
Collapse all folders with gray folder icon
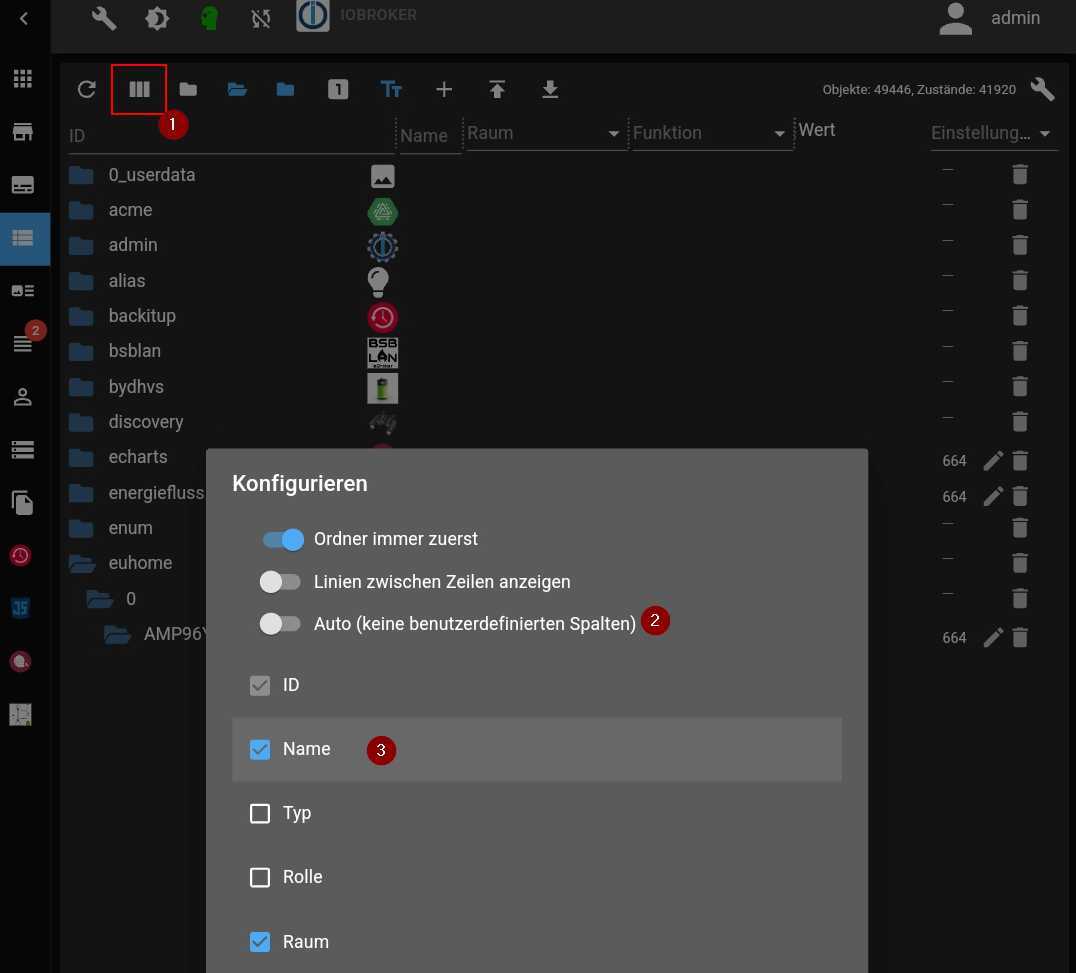[188, 89]
